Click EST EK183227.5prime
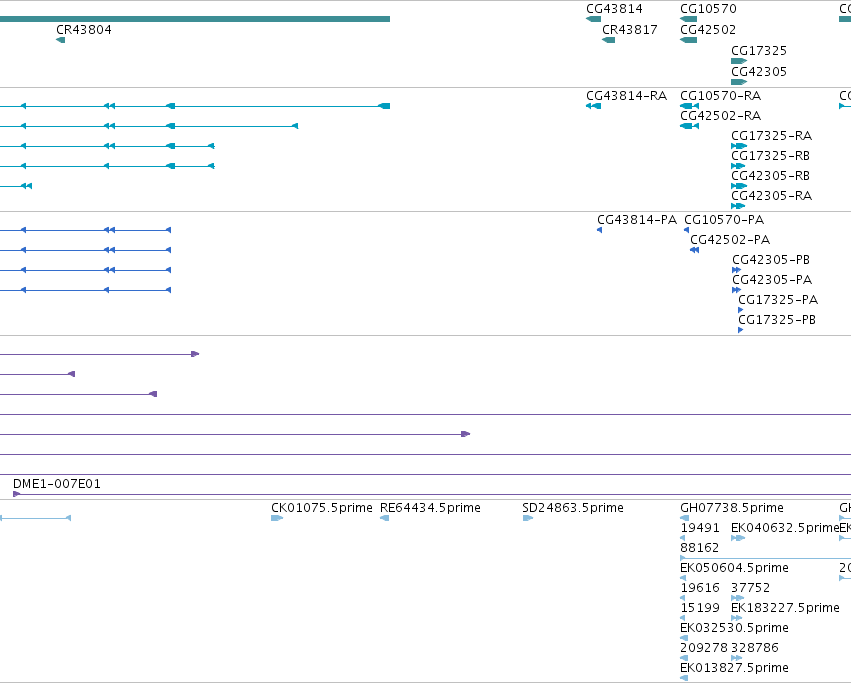This screenshot has height=683, width=851. 736,618
